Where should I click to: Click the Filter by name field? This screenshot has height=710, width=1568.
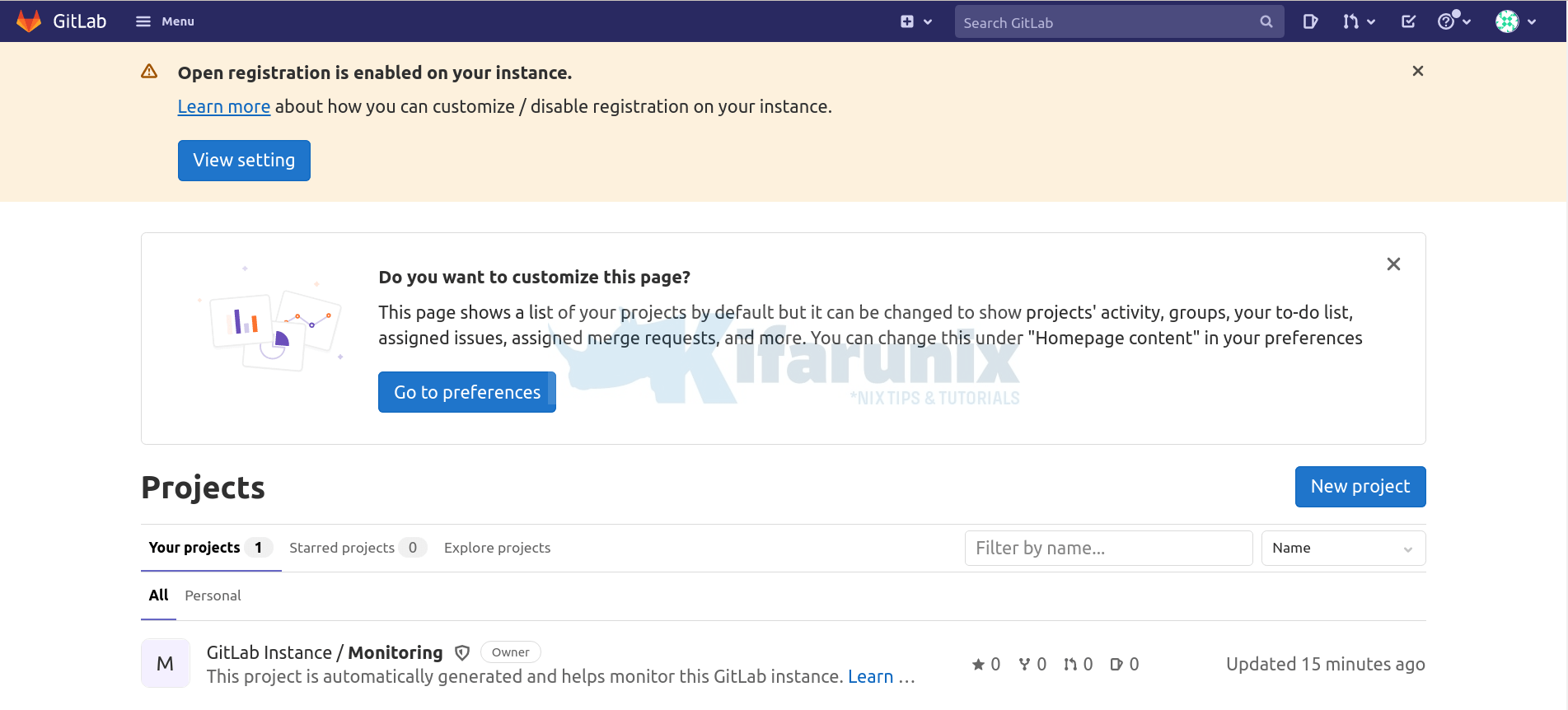[x=1108, y=548]
